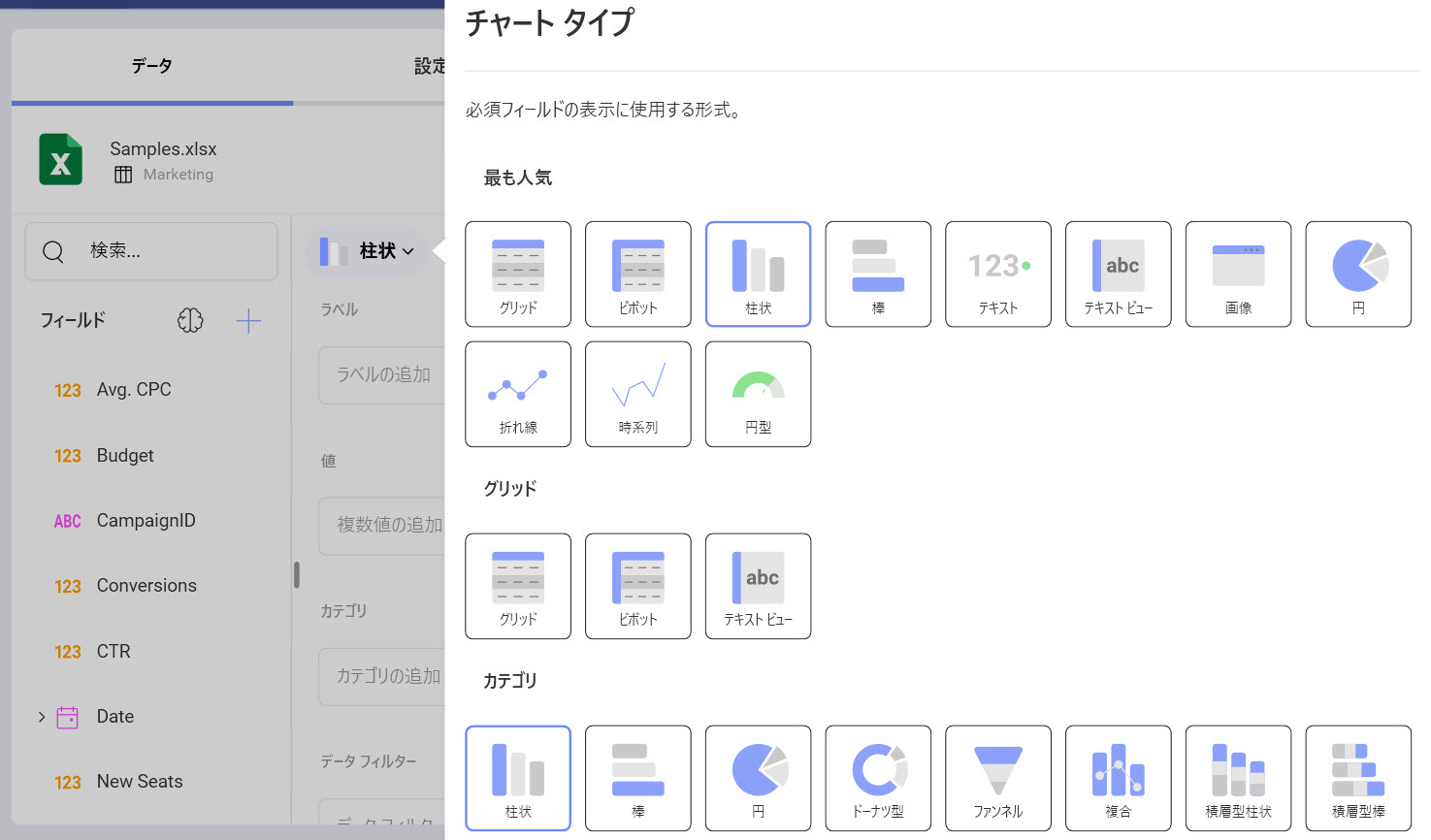Pick the Gauge (円型) chart icon
The image size is (1431, 840).
758,394
